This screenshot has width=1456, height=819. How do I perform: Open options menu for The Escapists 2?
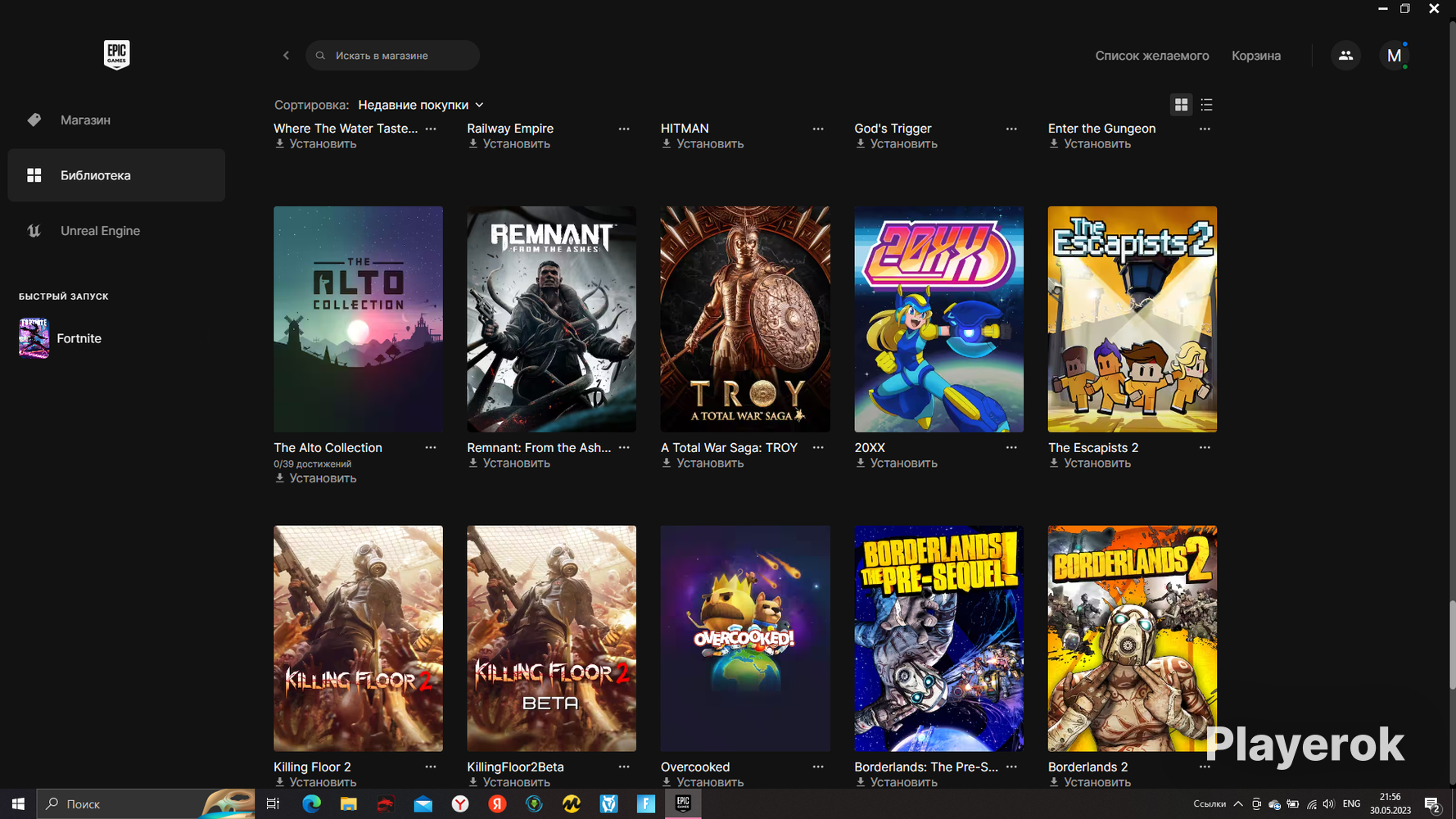pos(1205,448)
